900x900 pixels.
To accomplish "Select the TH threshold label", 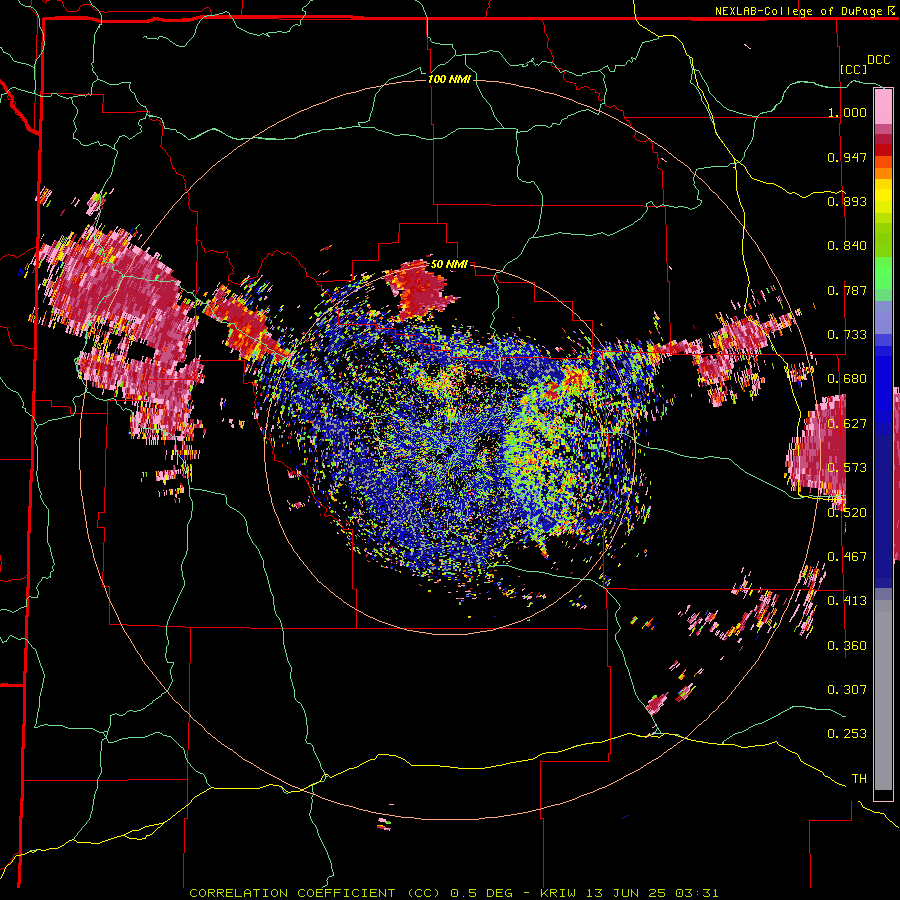I will pyautogui.click(x=859, y=779).
